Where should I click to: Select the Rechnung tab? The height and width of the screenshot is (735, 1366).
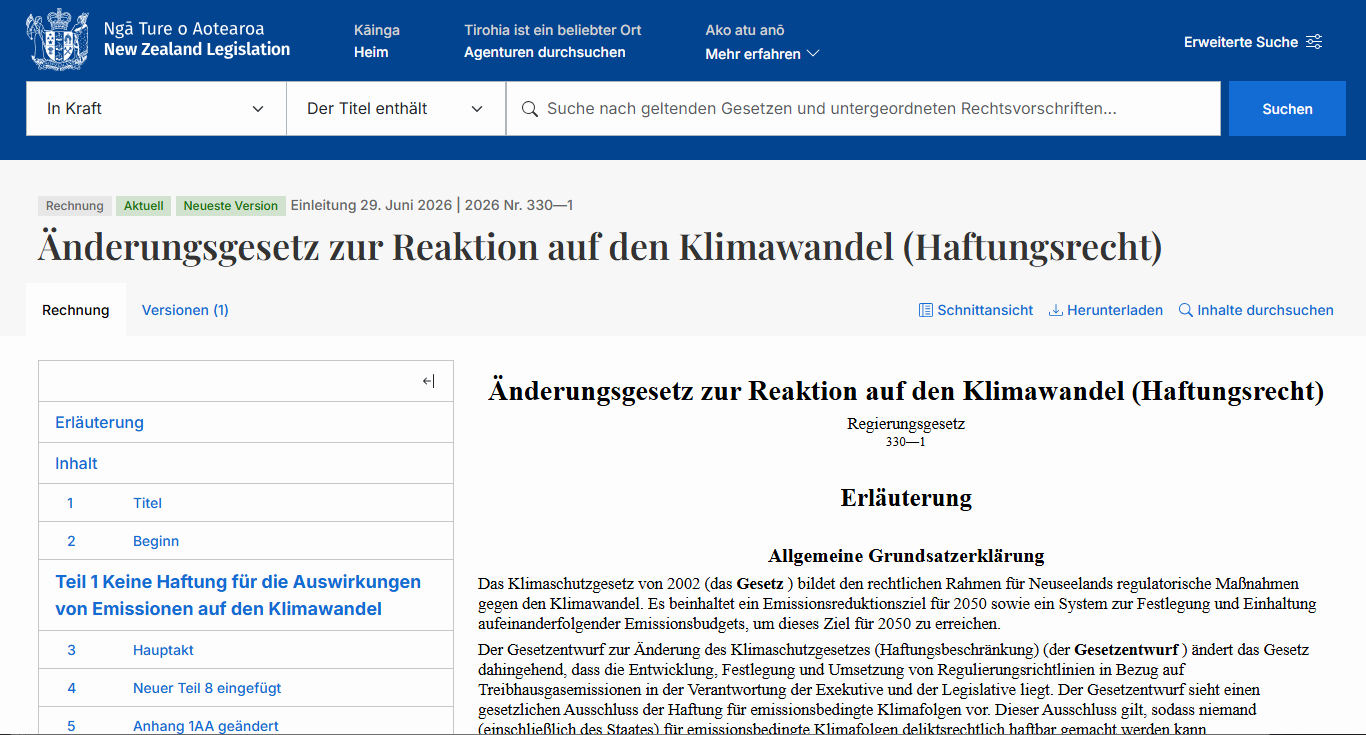(x=76, y=310)
